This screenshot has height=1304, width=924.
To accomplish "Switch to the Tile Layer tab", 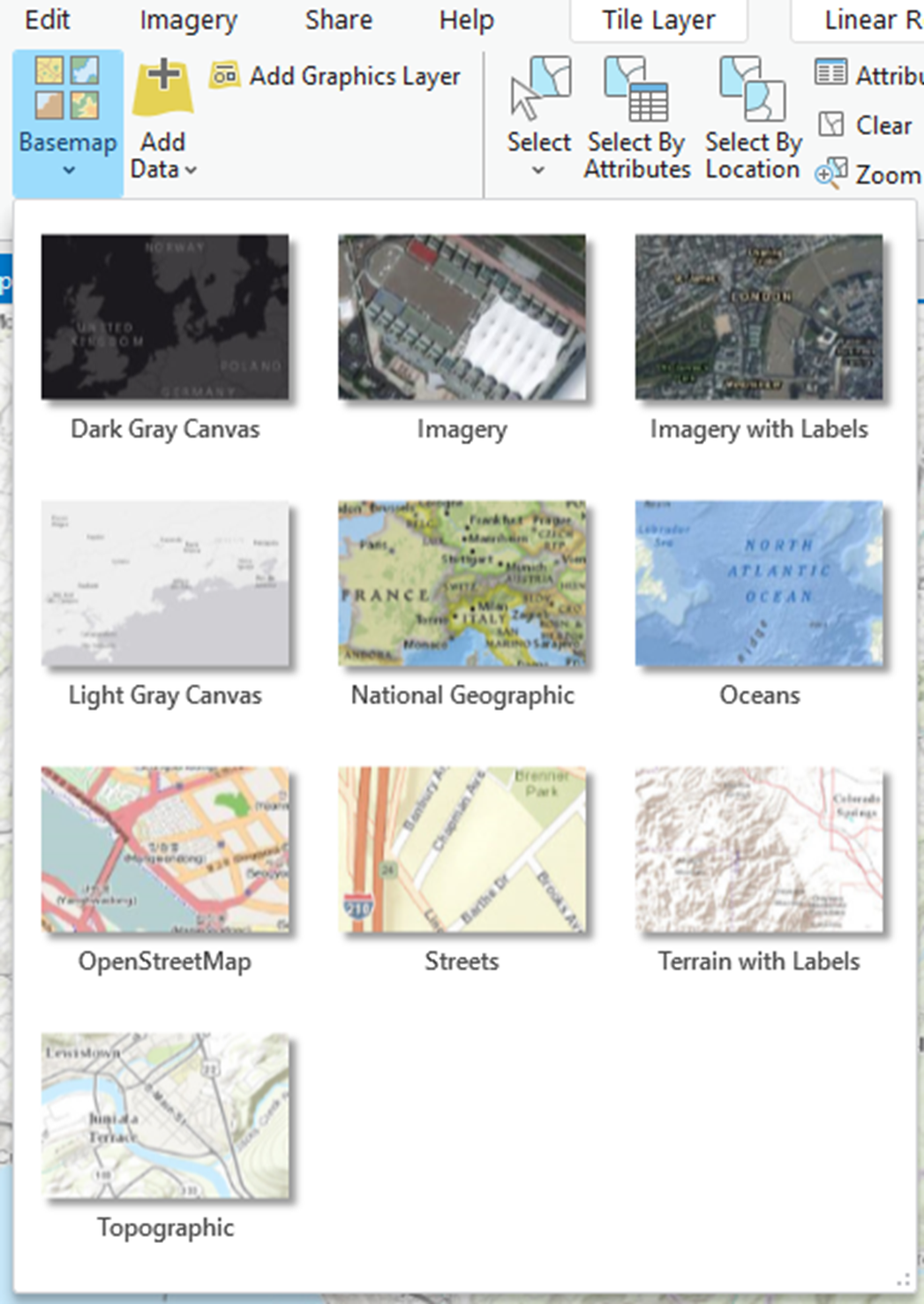I will click(657, 19).
